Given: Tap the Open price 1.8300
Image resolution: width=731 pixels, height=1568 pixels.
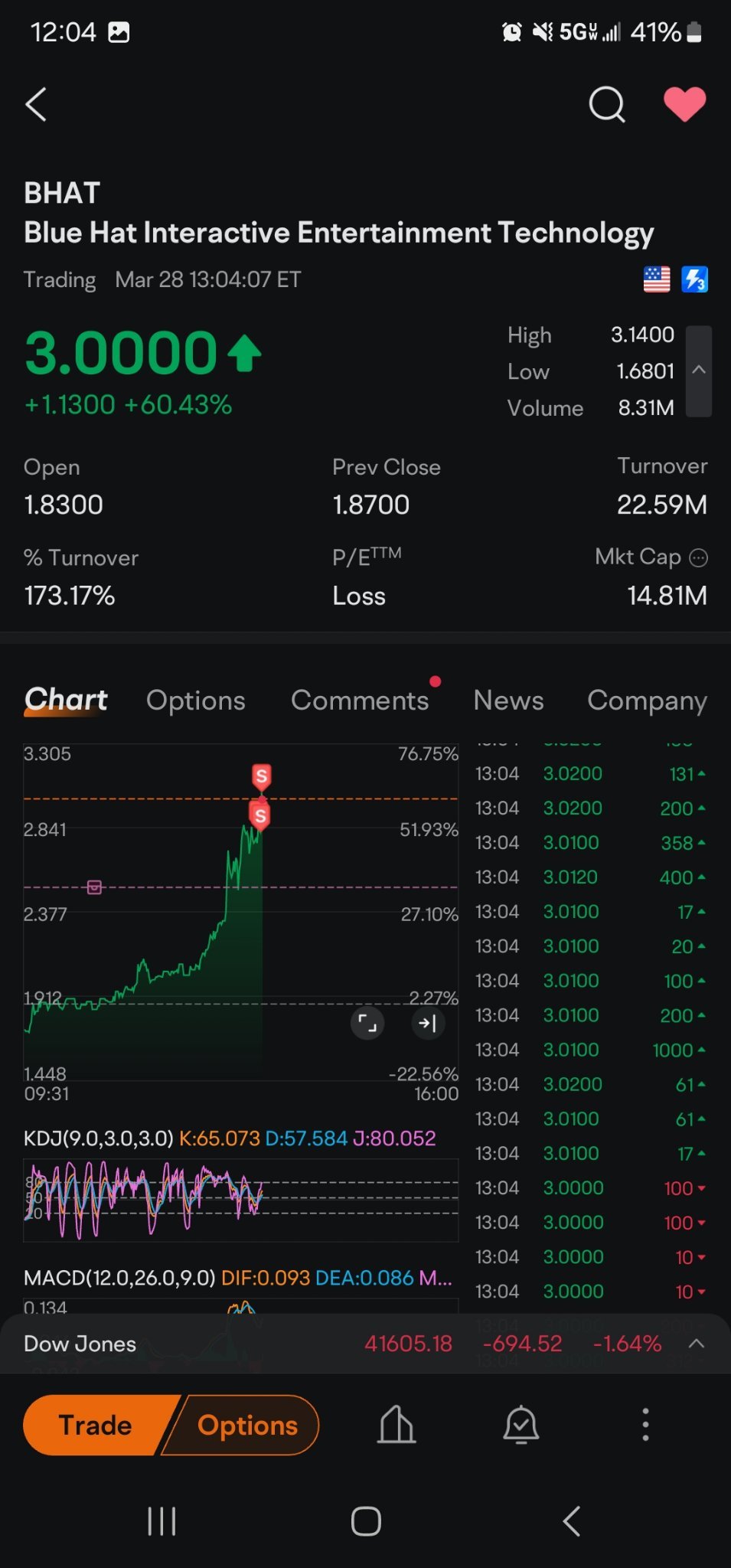Looking at the screenshot, I should tap(64, 505).
